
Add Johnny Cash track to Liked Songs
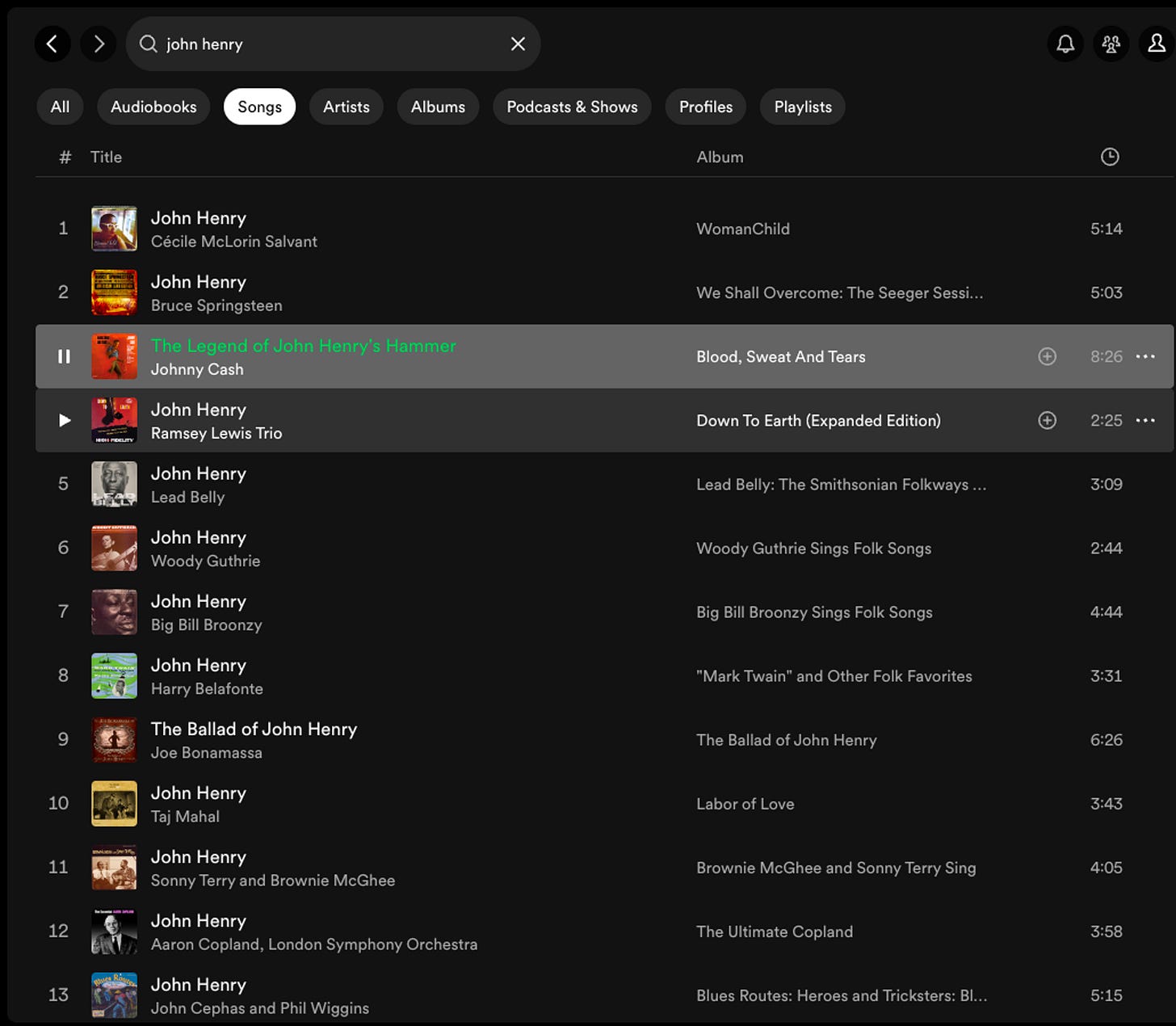(1047, 356)
